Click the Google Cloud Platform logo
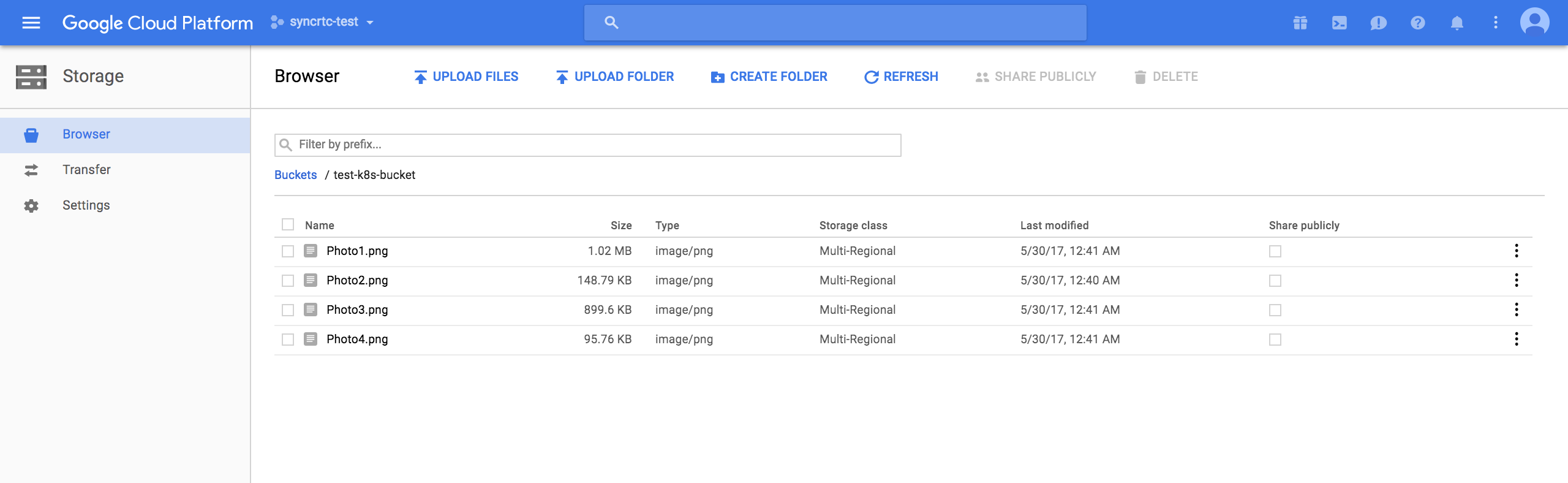Image resolution: width=1568 pixels, height=483 pixels. (157, 23)
